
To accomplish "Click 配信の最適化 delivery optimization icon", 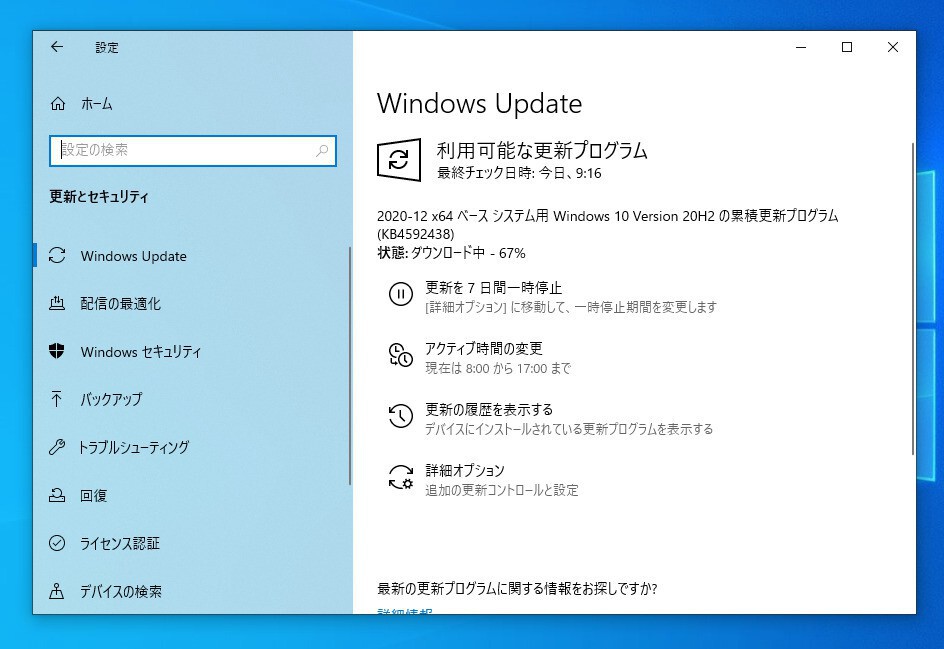I will (x=57, y=303).
